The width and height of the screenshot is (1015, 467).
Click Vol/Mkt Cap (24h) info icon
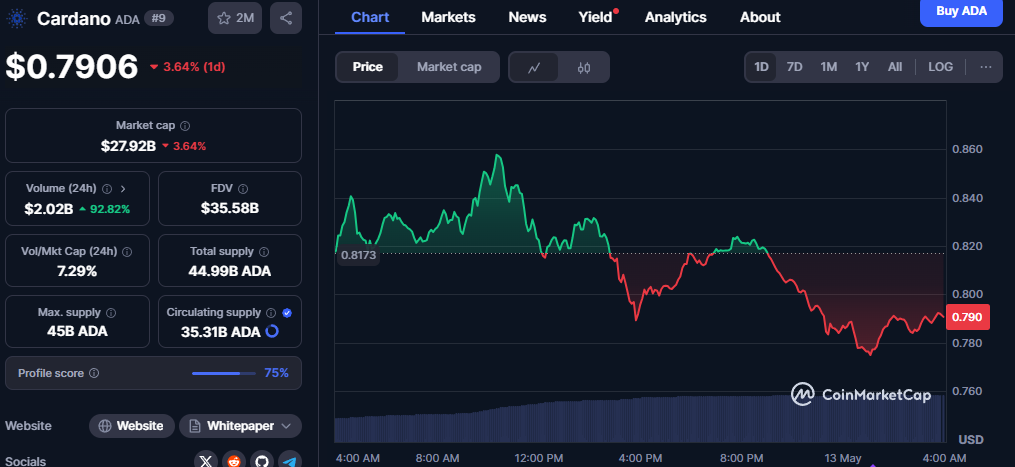pos(128,251)
